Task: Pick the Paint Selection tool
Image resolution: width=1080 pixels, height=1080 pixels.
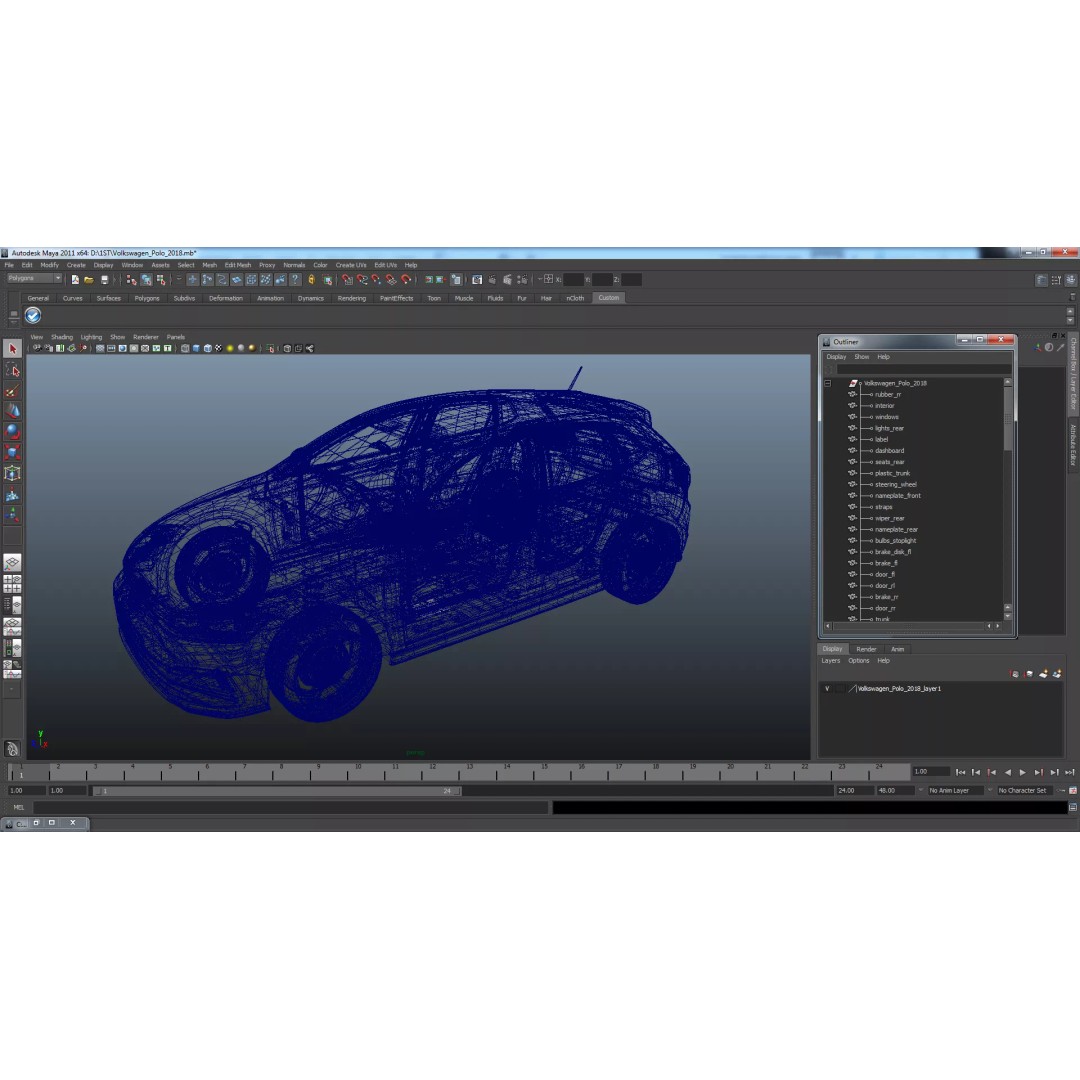Action: coord(12,391)
